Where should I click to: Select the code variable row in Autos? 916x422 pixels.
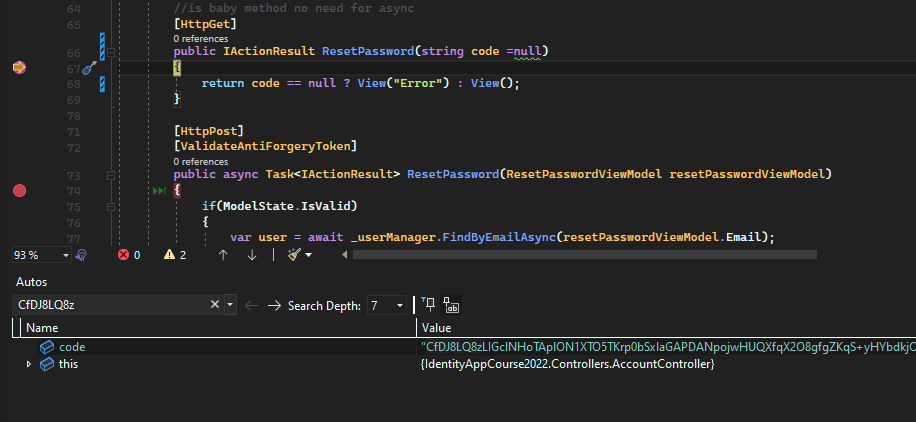coord(464,347)
